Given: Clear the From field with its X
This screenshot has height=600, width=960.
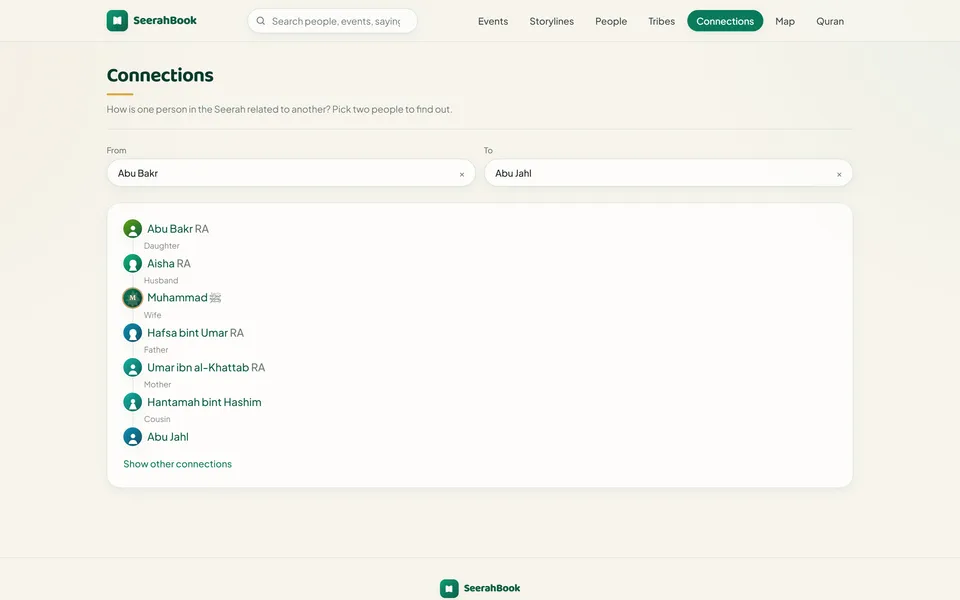Looking at the screenshot, I should coord(462,174).
